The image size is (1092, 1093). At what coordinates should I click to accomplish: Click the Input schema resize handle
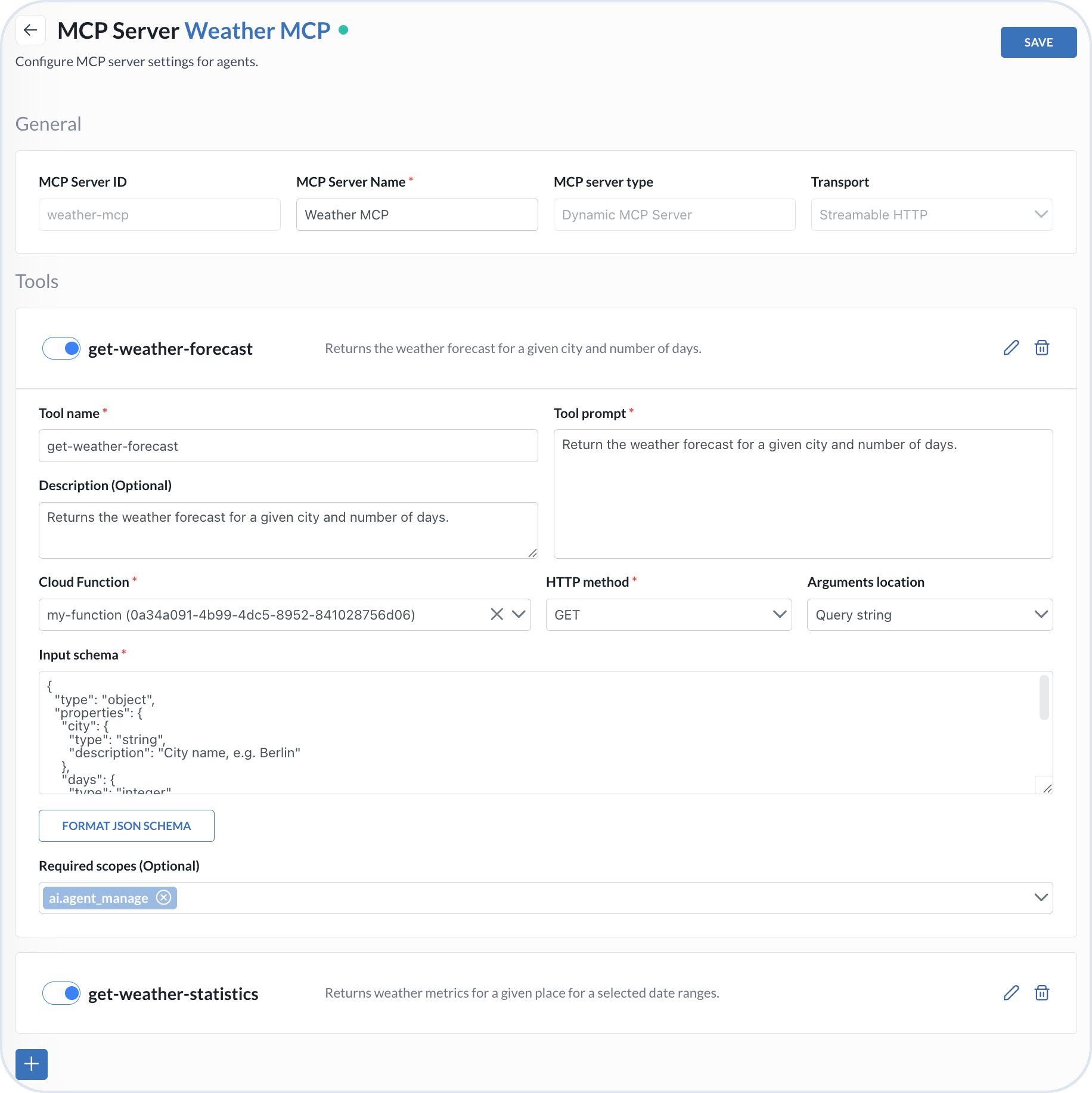pyautogui.click(x=1047, y=788)
